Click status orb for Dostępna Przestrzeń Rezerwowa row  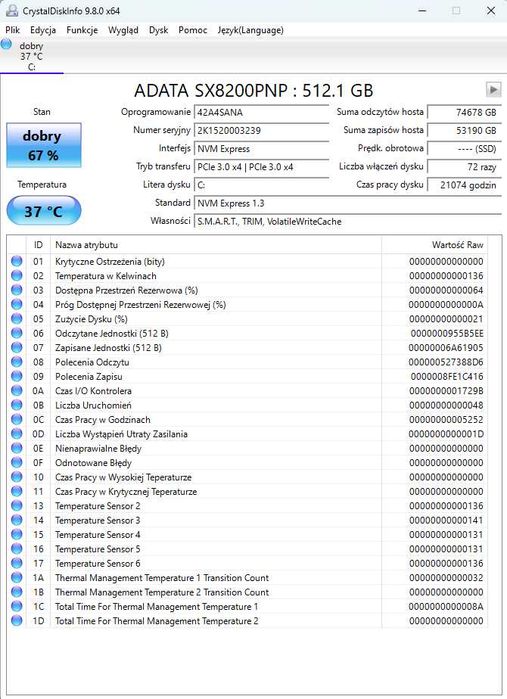[x=16, y=290]
